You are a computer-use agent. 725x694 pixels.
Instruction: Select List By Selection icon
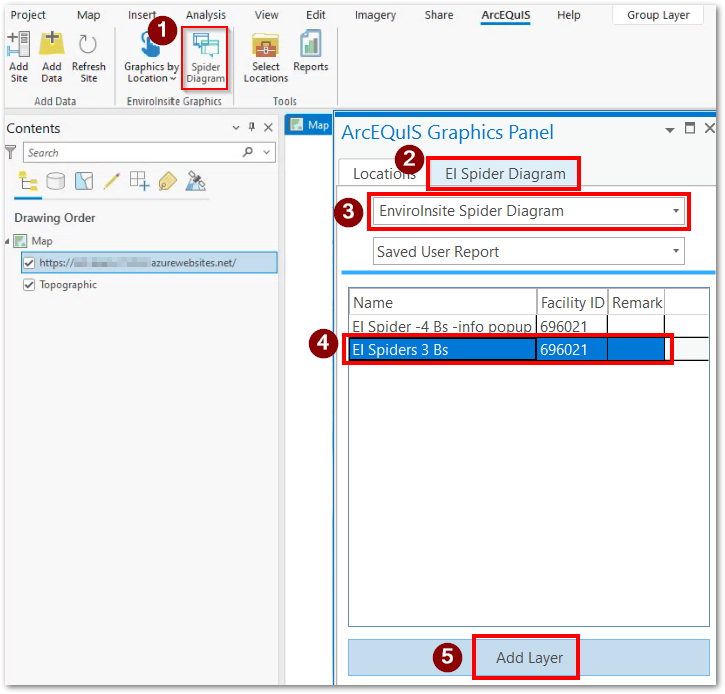tap(84, 181)
